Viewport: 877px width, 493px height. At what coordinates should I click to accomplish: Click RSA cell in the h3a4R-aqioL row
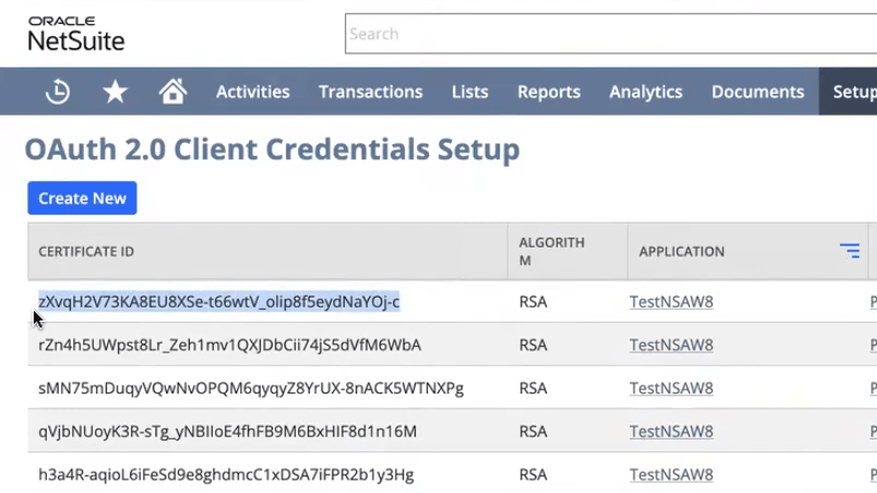533,475
